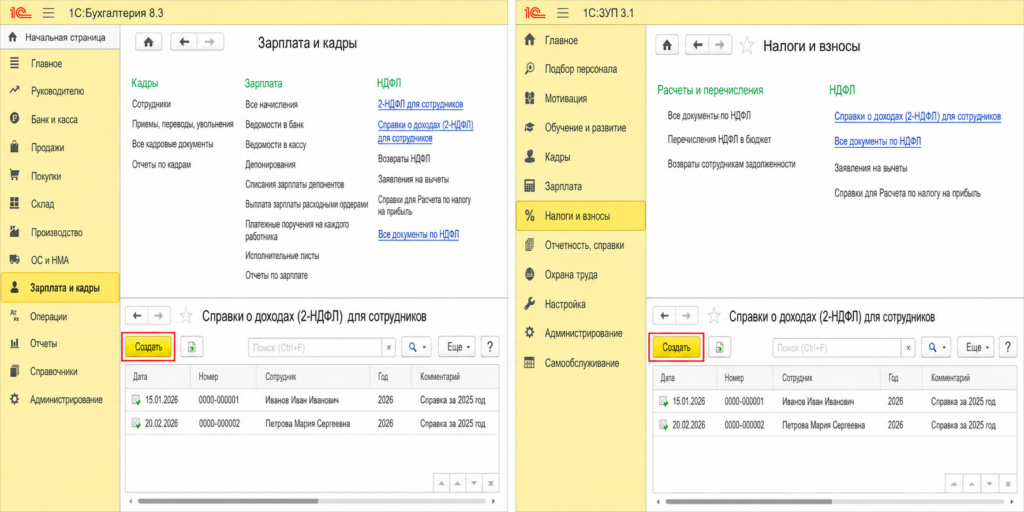Open help question mark in ЗУП list
Image resolution: width=1024 pixels, height=512 pixels.
coord(1010,347)
